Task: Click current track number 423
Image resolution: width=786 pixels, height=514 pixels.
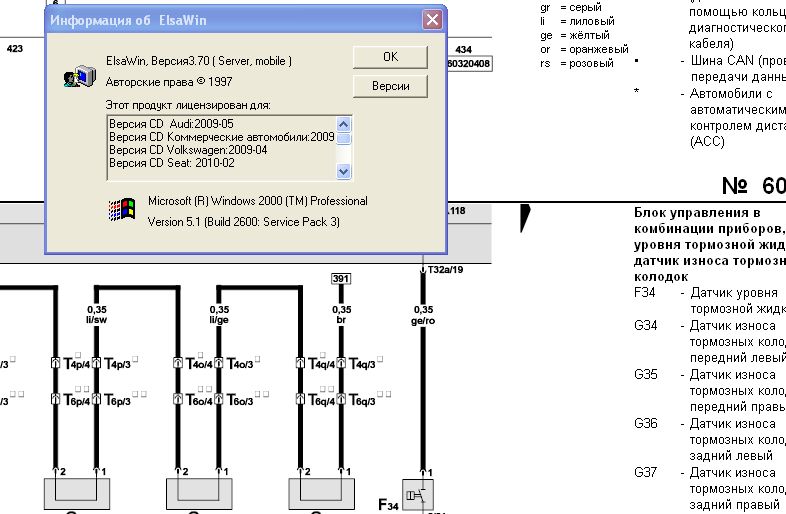Action: click(x=15, y=49)
